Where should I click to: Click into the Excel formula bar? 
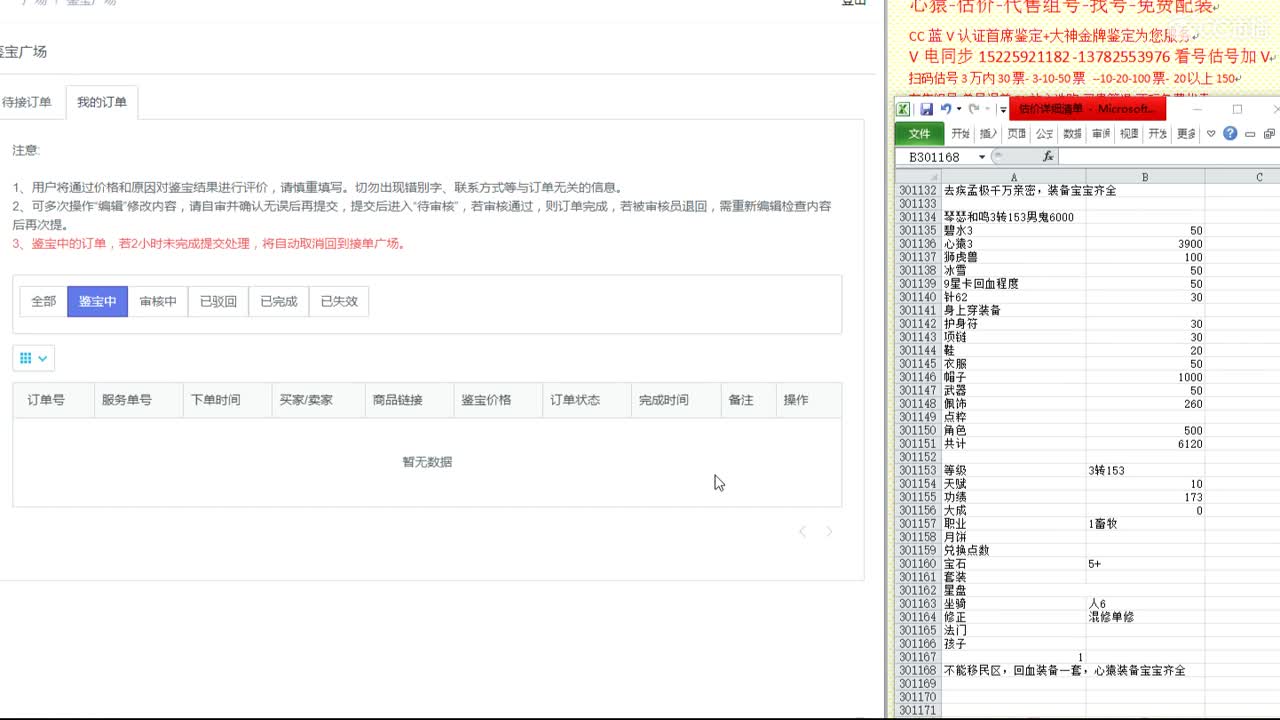[1169, 157]
